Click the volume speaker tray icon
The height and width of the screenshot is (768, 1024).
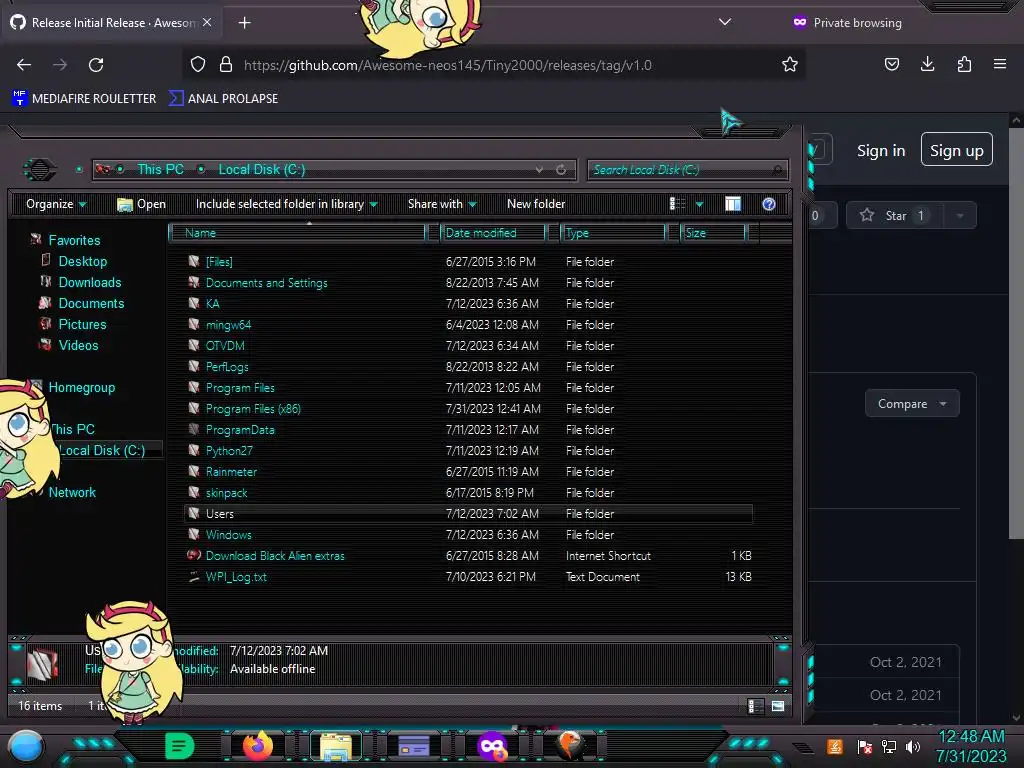click(913, 746)
